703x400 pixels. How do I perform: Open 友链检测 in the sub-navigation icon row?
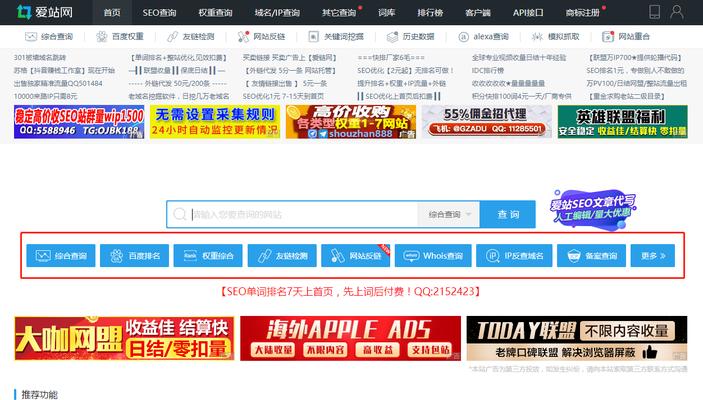pos(191,37)
